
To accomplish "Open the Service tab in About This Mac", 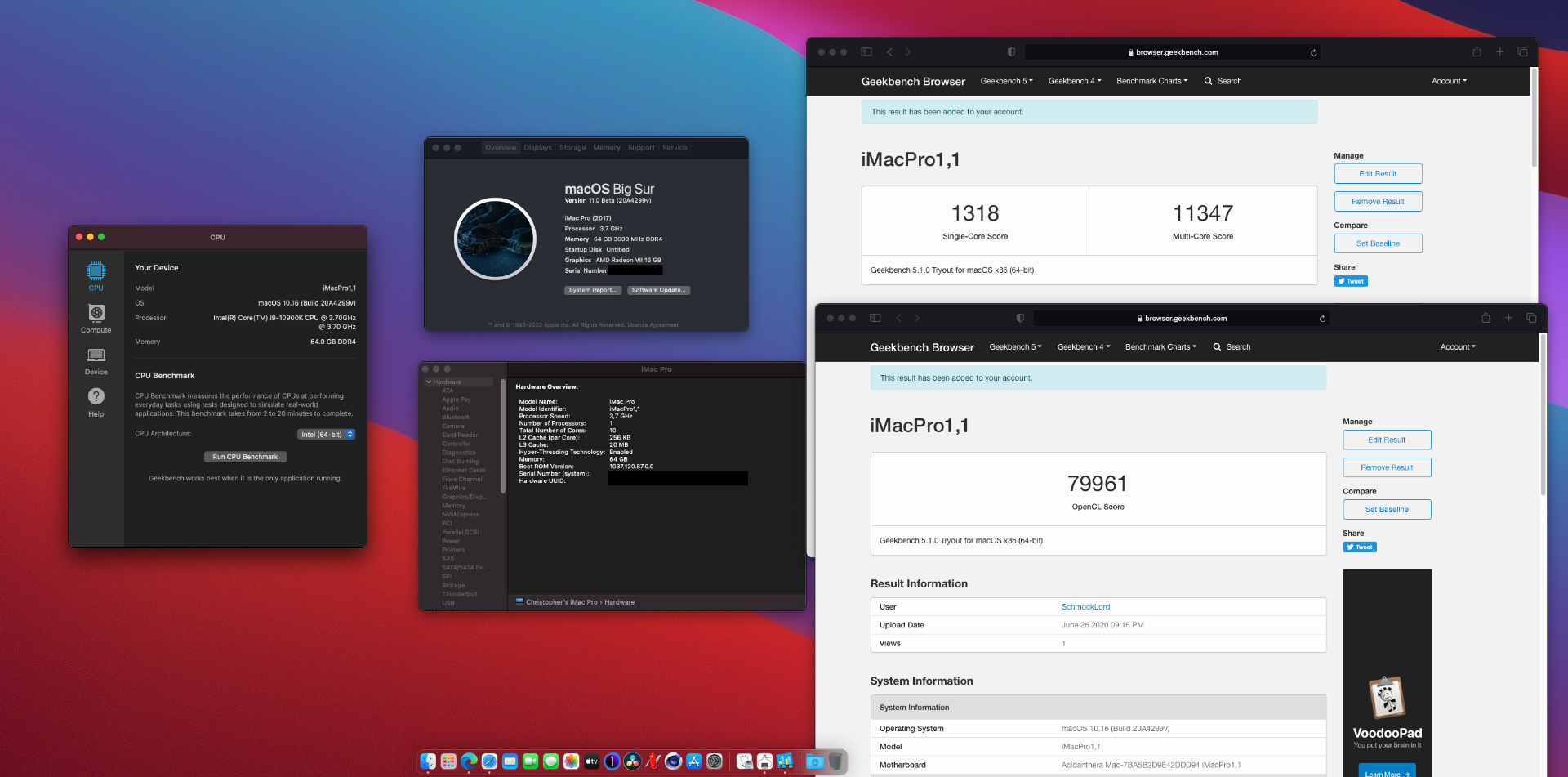I will click(x=675, y=148).
